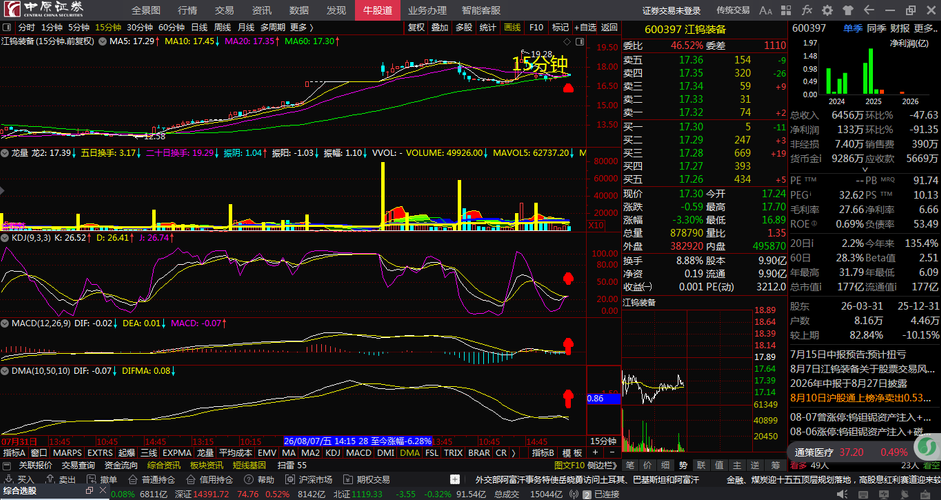Click the blue 0.86 price marker

tap(603, 399)
